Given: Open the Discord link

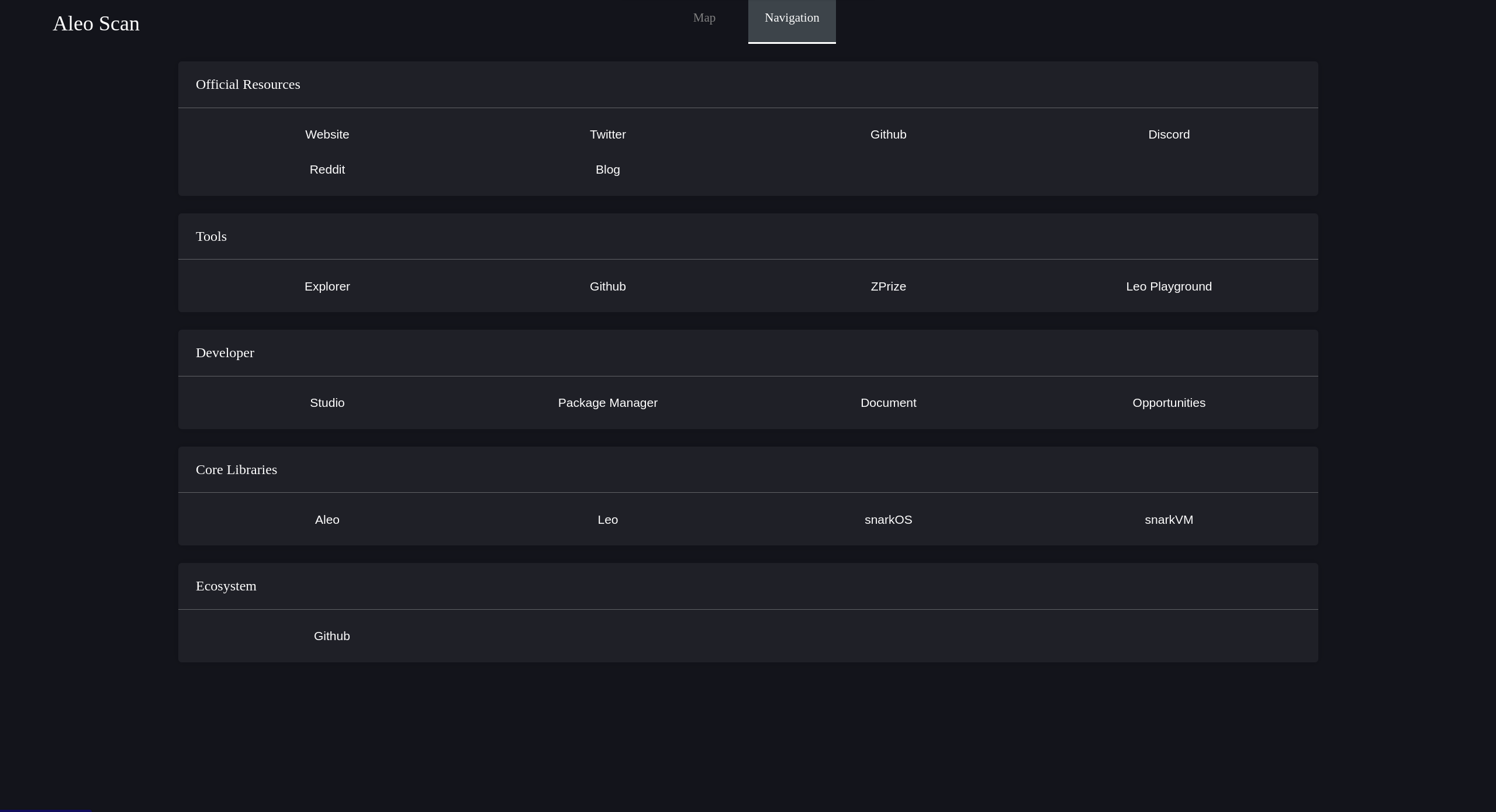Looking at the screenshot, I should tap(1169, 134).
